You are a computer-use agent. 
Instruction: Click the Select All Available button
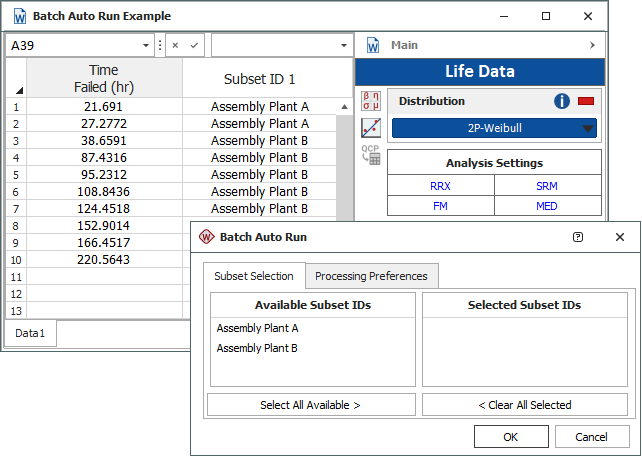tap(311, 405)
